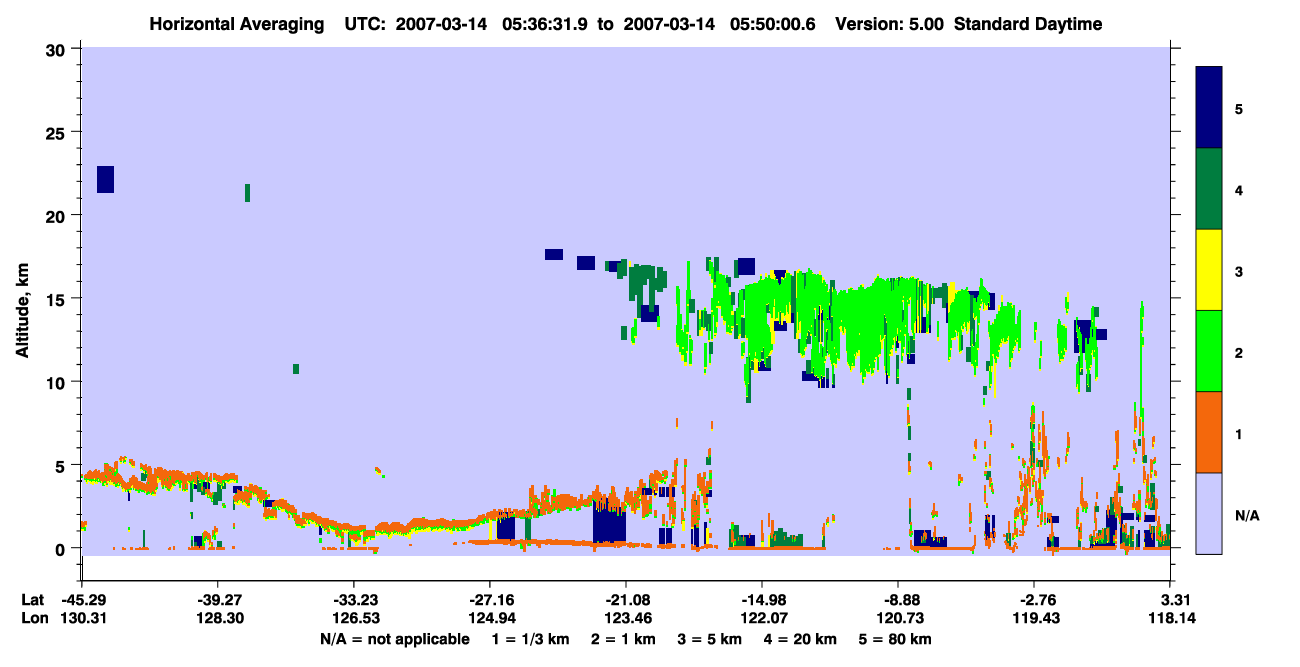Click 'Standard Daytime' in the title
This screenshot has width=1300, height=667.
(x=1028, y=24)
